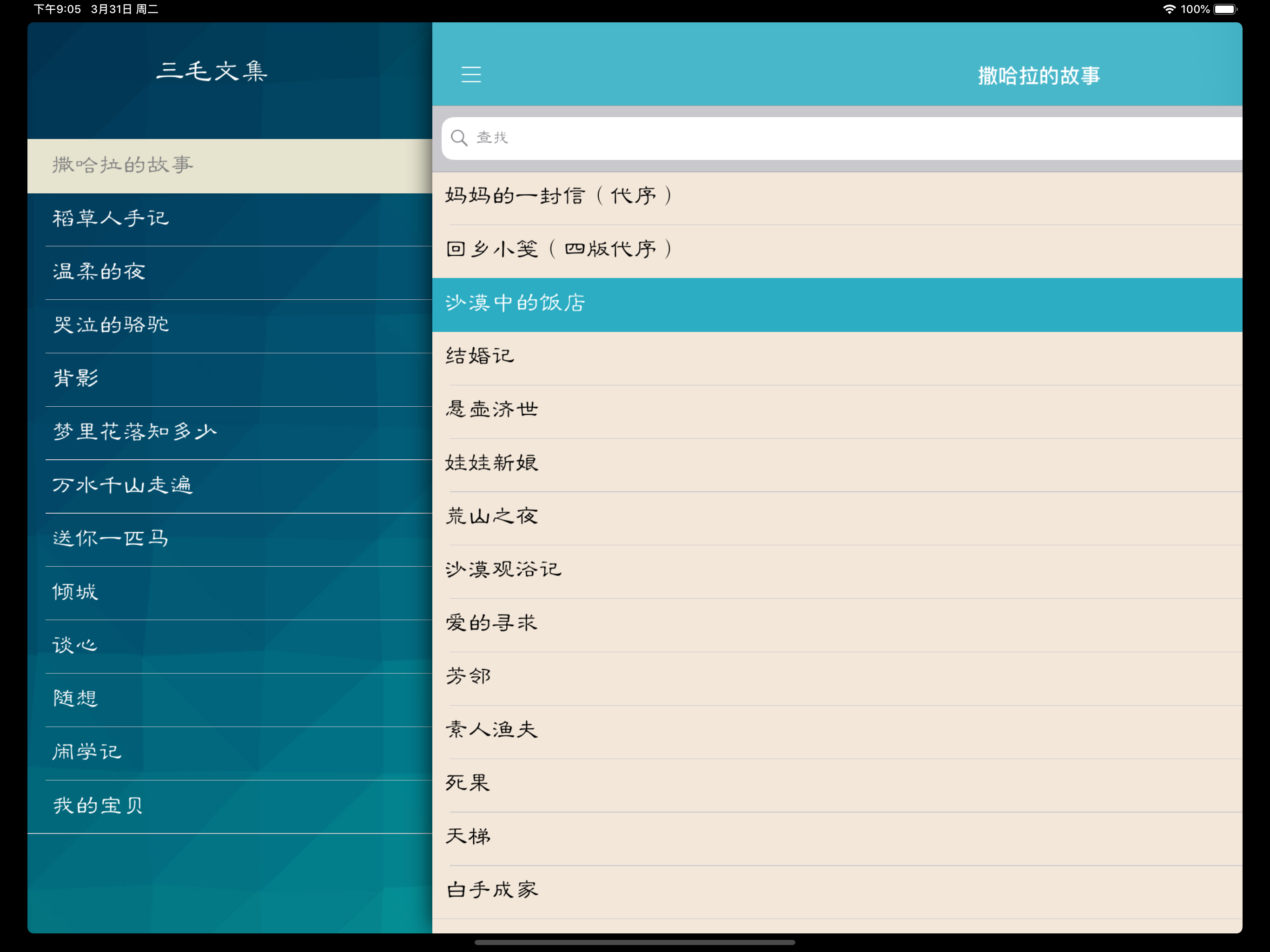Open the book 闹学记
Image resolution: width=1270 pixels, height=952 pixels.
(230, 754)
